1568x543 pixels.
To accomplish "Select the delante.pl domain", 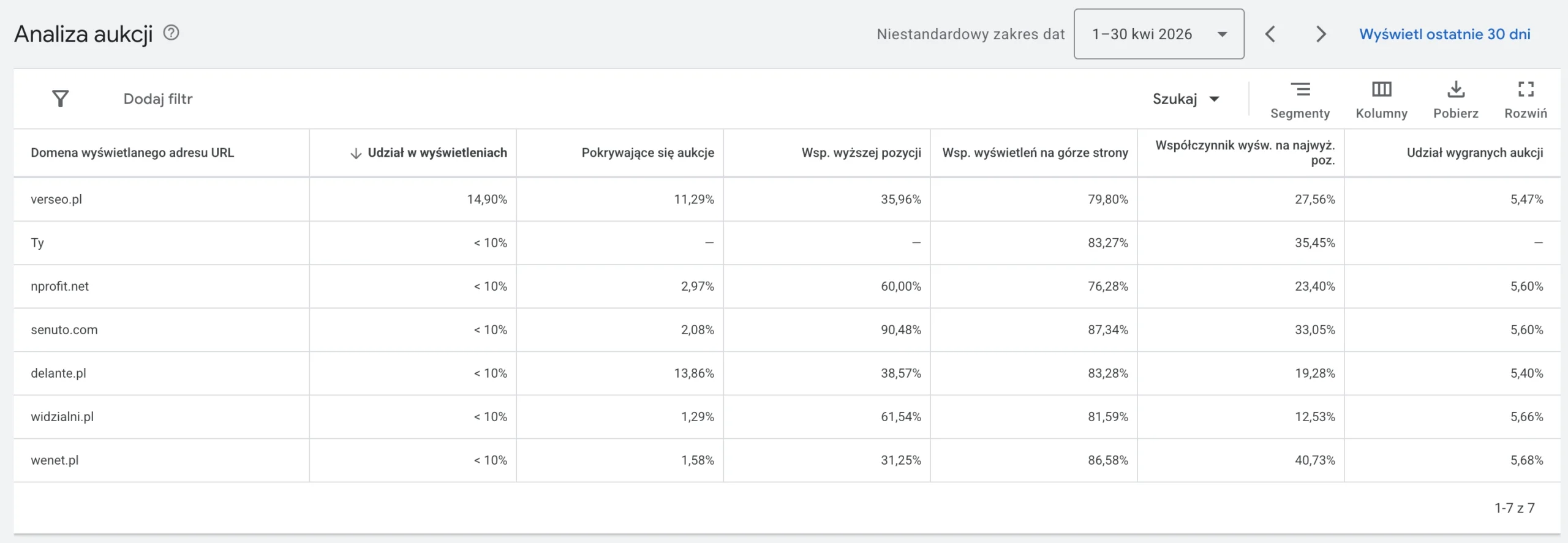I will pos(58,373).
